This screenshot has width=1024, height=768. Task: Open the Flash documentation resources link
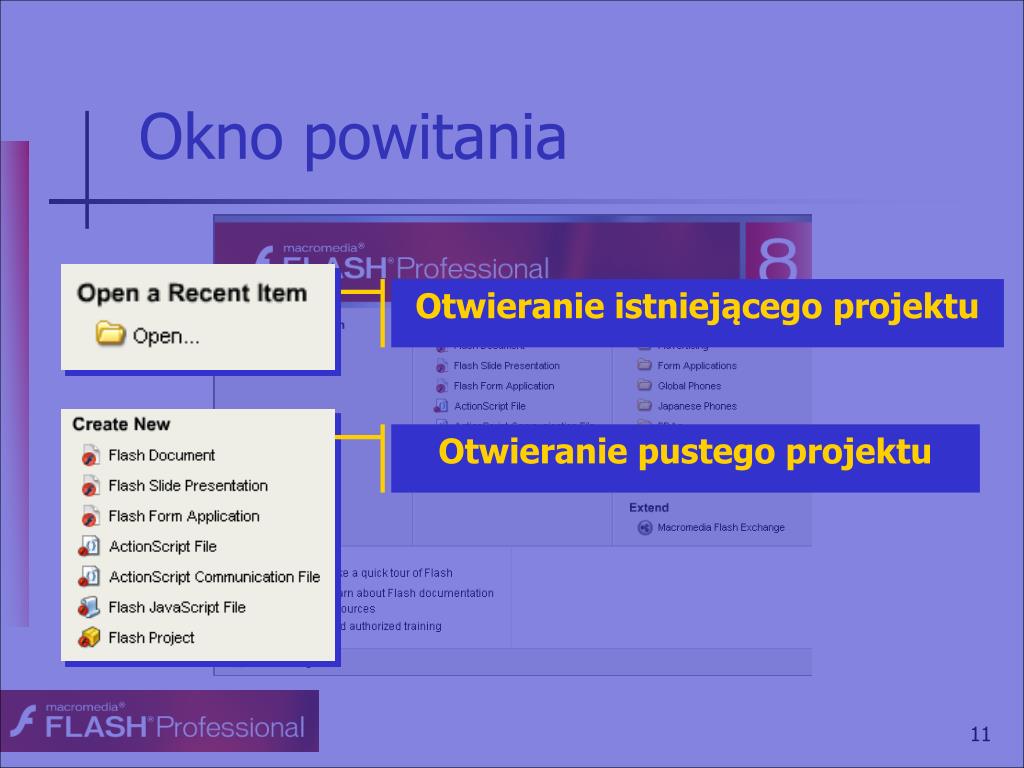[415, 601]
